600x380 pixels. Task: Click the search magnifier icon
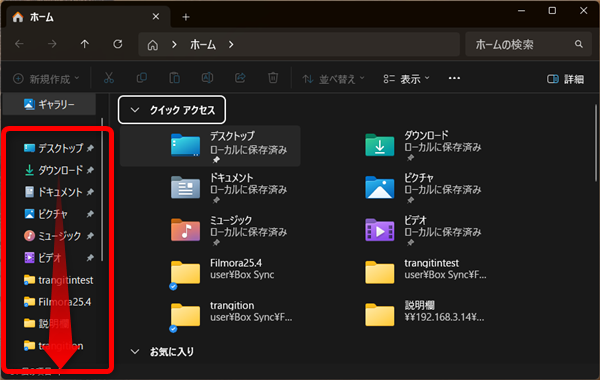579,44
